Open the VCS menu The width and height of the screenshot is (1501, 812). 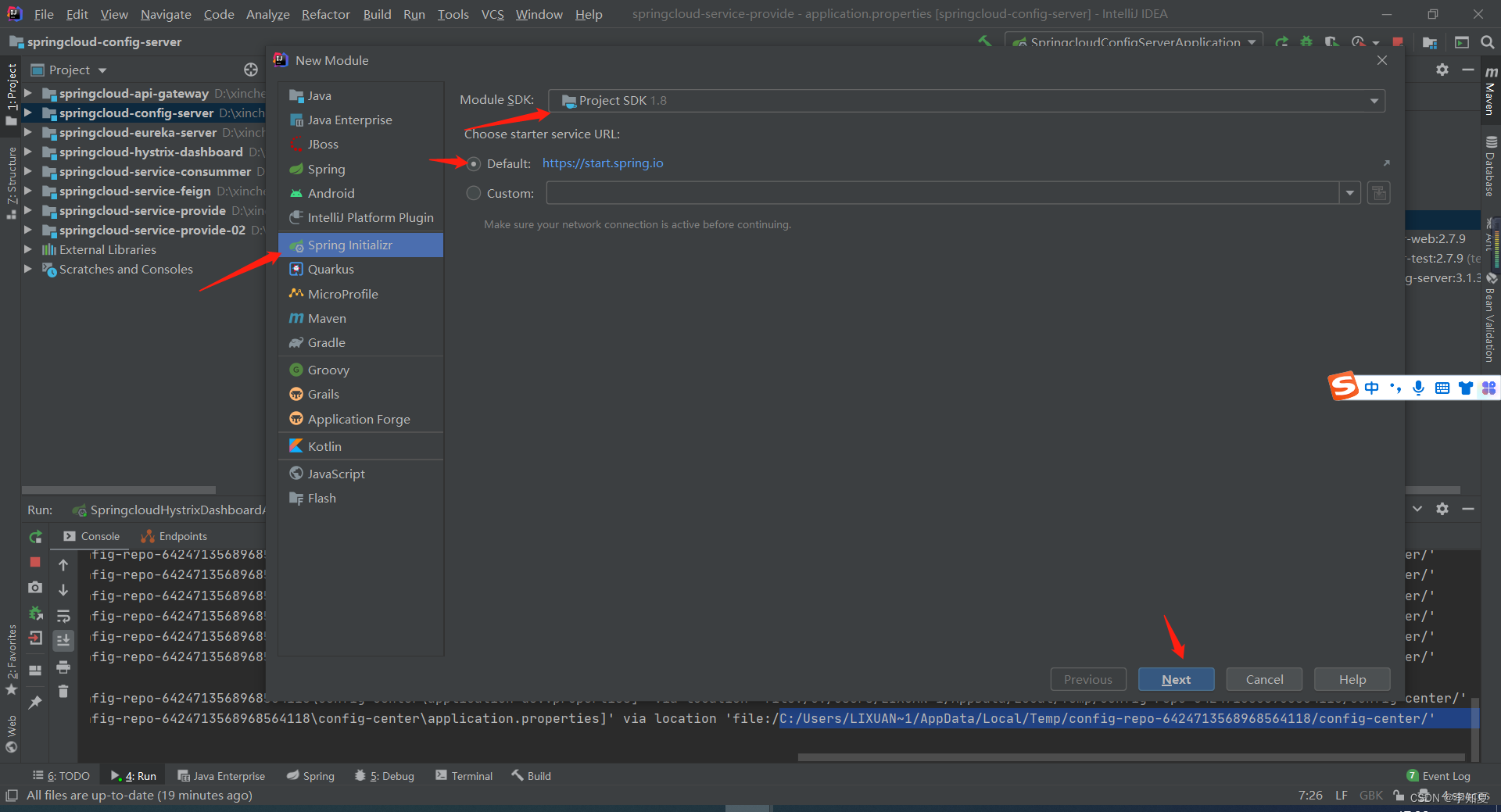(493, 14)
